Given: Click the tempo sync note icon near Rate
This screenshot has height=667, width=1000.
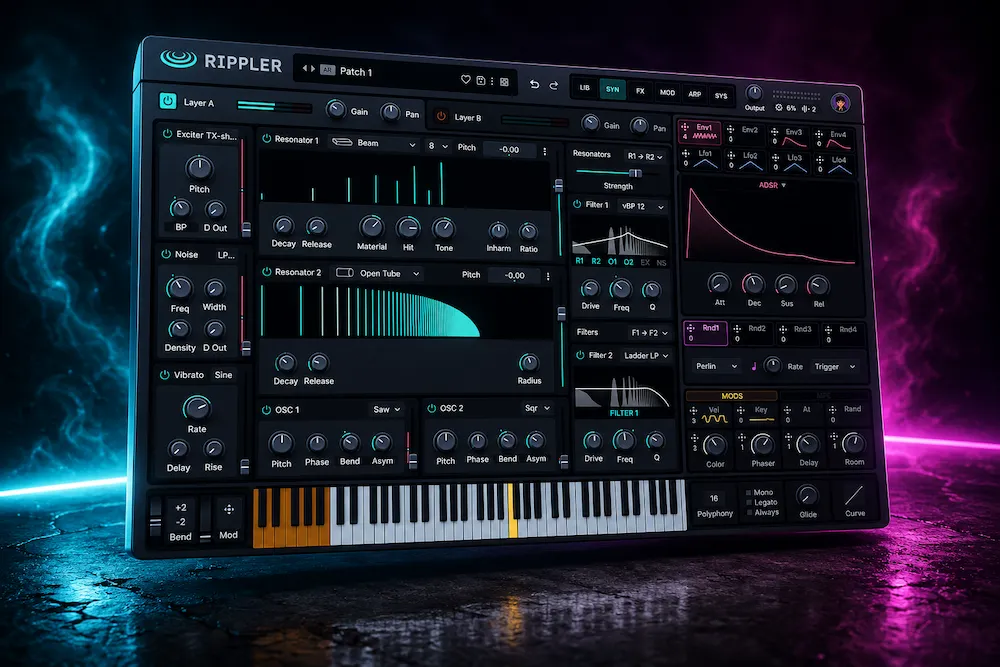Looking at the screenshot, I should (754, 366).
